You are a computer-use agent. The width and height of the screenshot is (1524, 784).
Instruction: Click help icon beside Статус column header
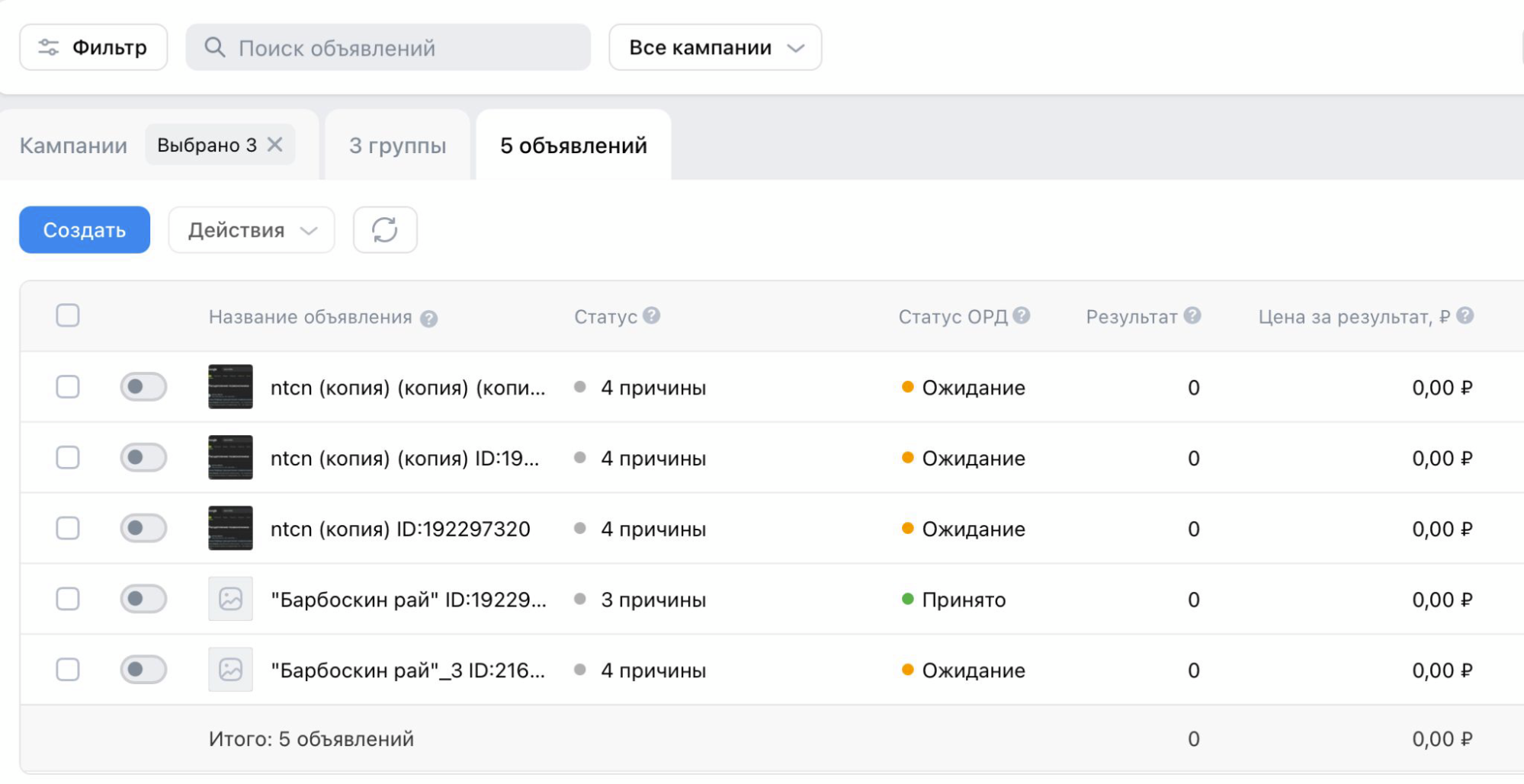(652, 315)
